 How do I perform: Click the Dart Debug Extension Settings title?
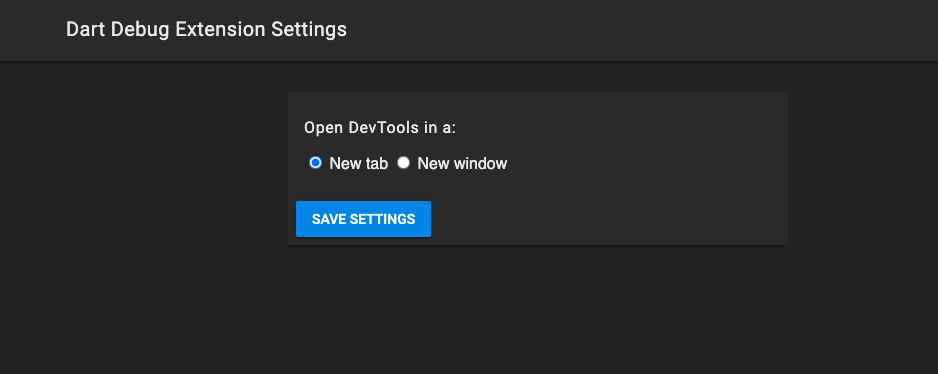coord(206,29)
